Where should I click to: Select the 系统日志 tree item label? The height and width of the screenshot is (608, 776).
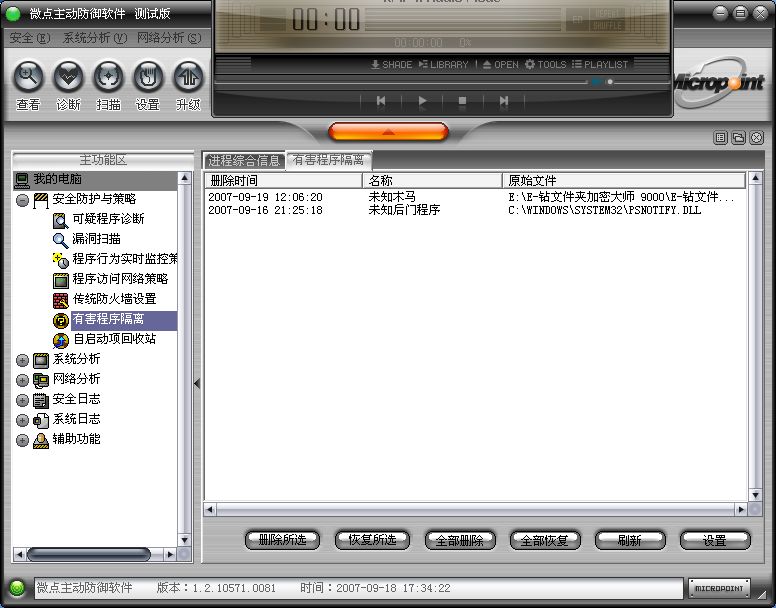pyautogui.click(x=77, y=419)
